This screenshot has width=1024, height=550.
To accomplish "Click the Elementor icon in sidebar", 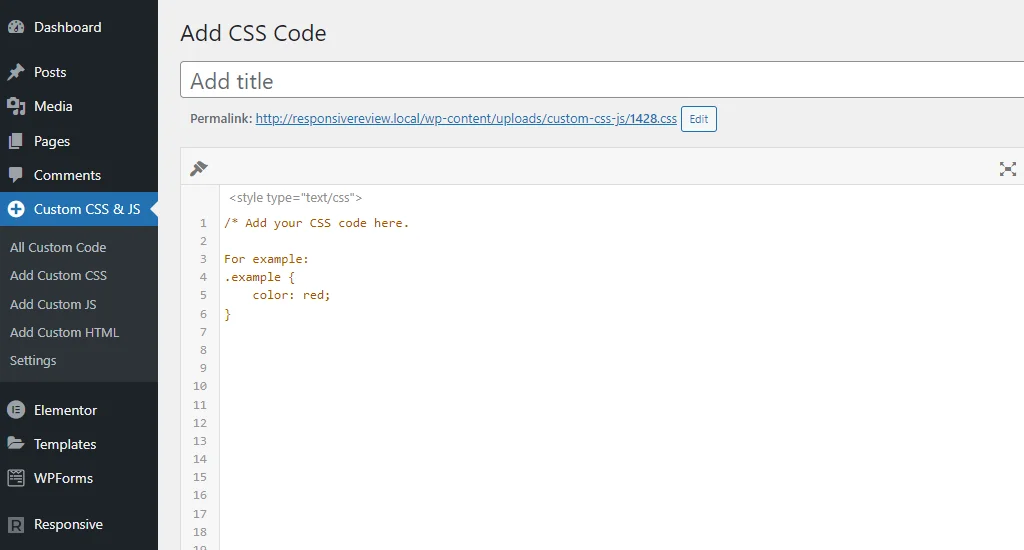I will pos(16,410).
